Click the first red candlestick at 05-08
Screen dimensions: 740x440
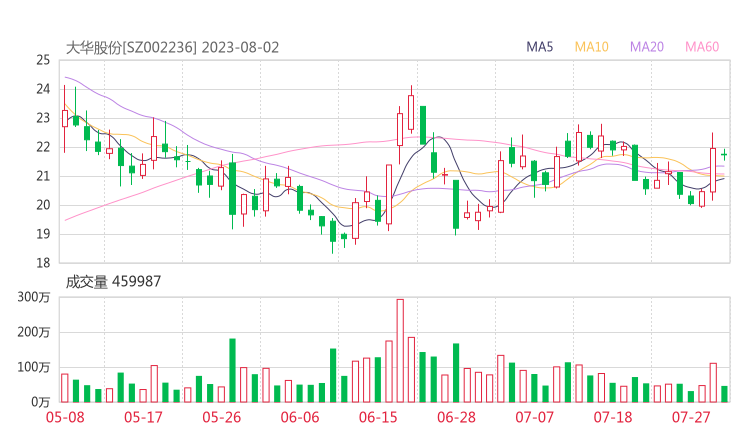(x=65, y=118)
